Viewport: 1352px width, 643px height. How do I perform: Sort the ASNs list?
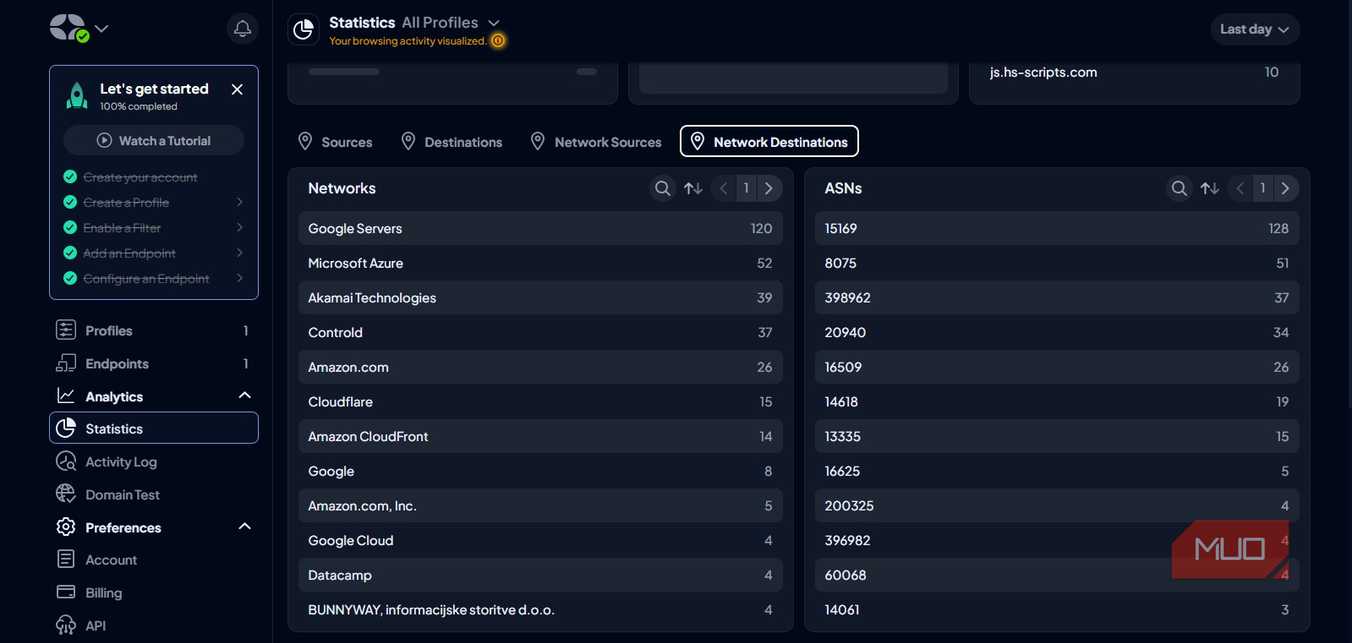click(x=1210, y=188)
